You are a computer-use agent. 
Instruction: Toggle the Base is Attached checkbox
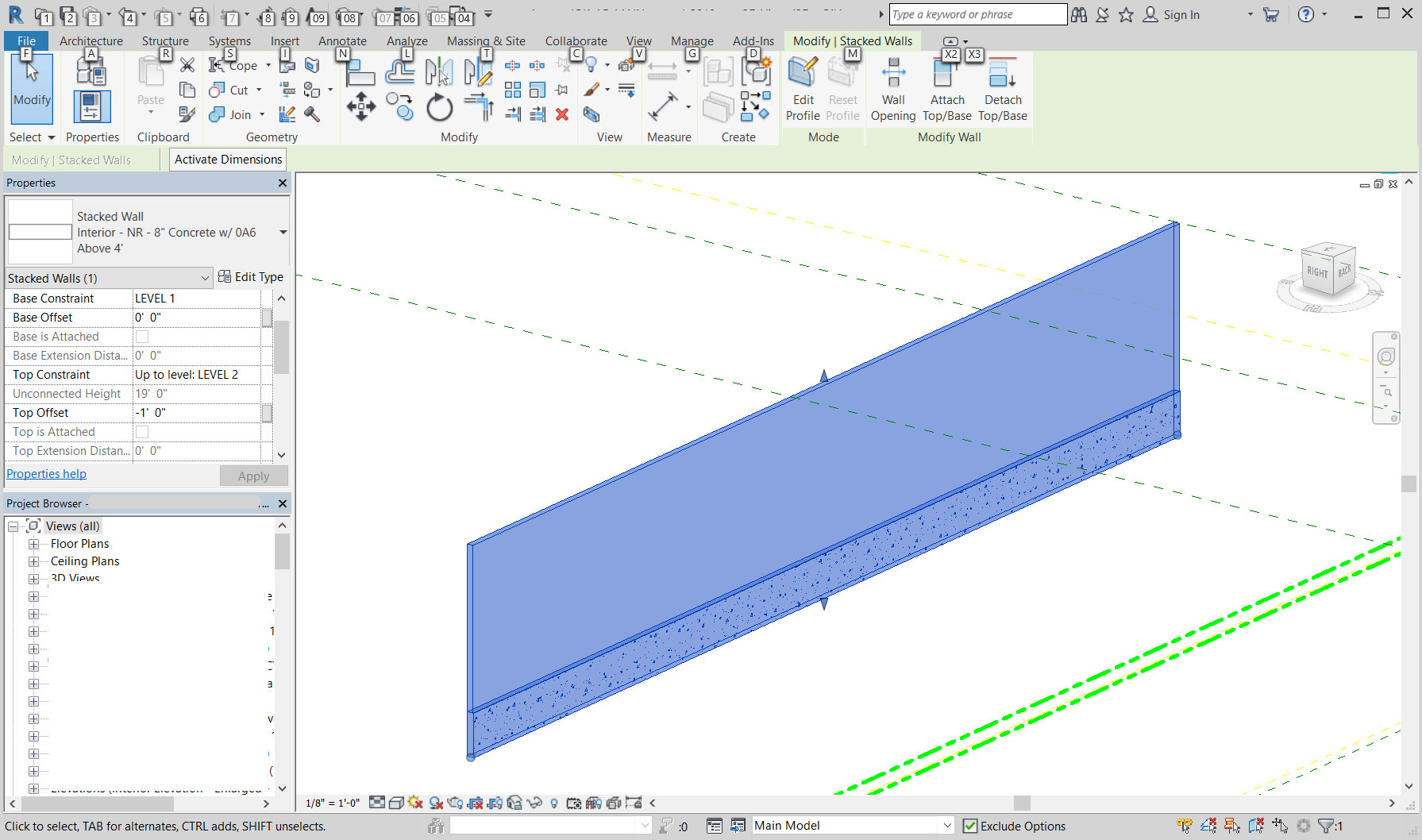(x=141, y=336)
